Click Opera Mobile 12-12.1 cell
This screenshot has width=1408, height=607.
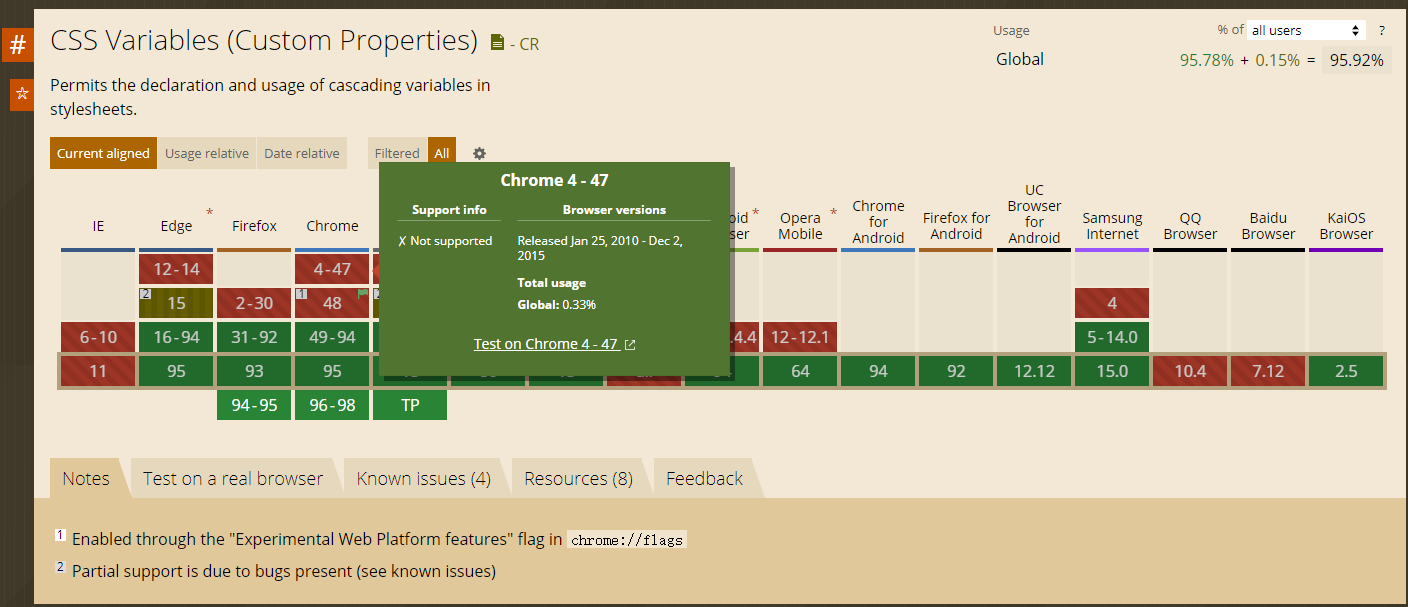800,337
